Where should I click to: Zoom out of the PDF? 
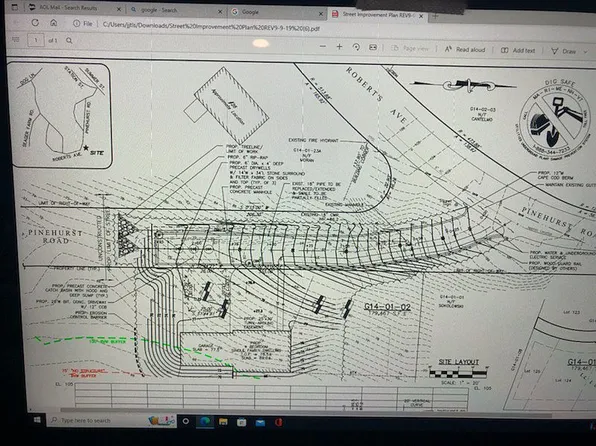[323, 46]
